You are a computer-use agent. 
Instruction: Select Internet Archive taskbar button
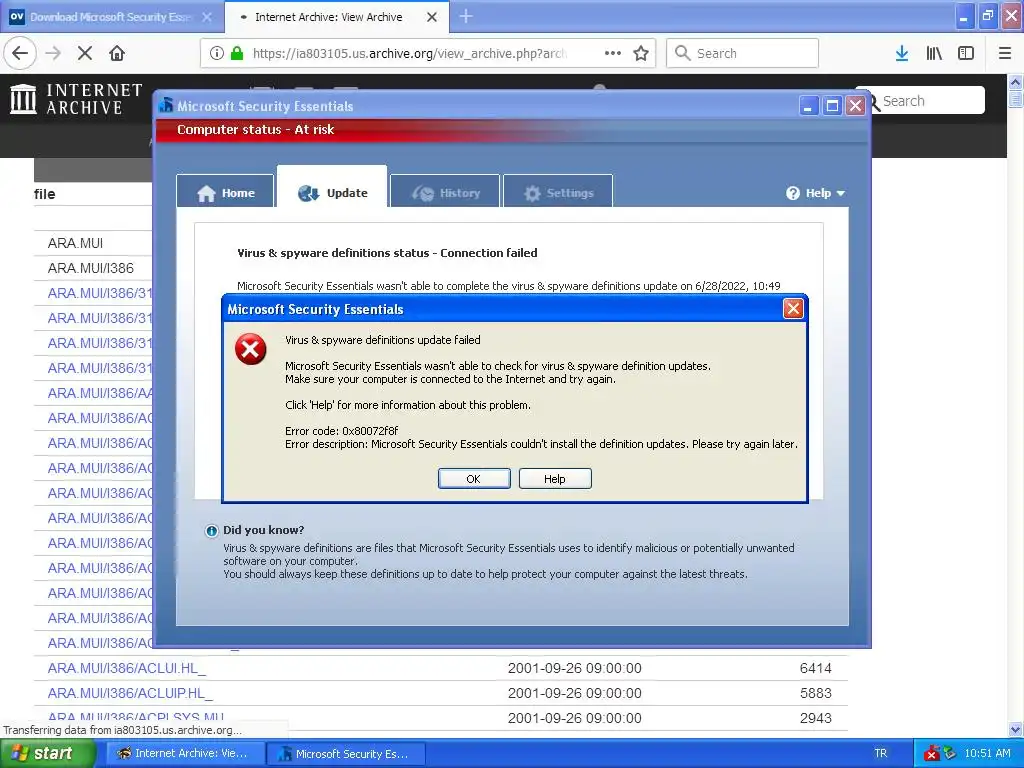[184, 753]
